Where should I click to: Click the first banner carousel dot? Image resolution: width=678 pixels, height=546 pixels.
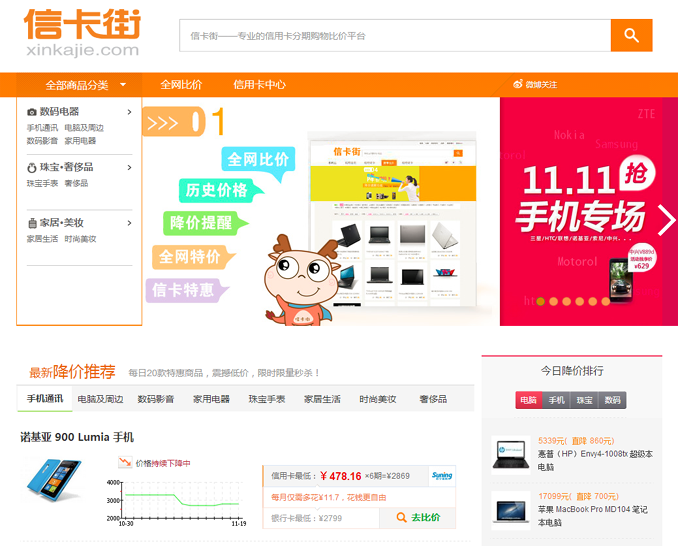[540, 301]
